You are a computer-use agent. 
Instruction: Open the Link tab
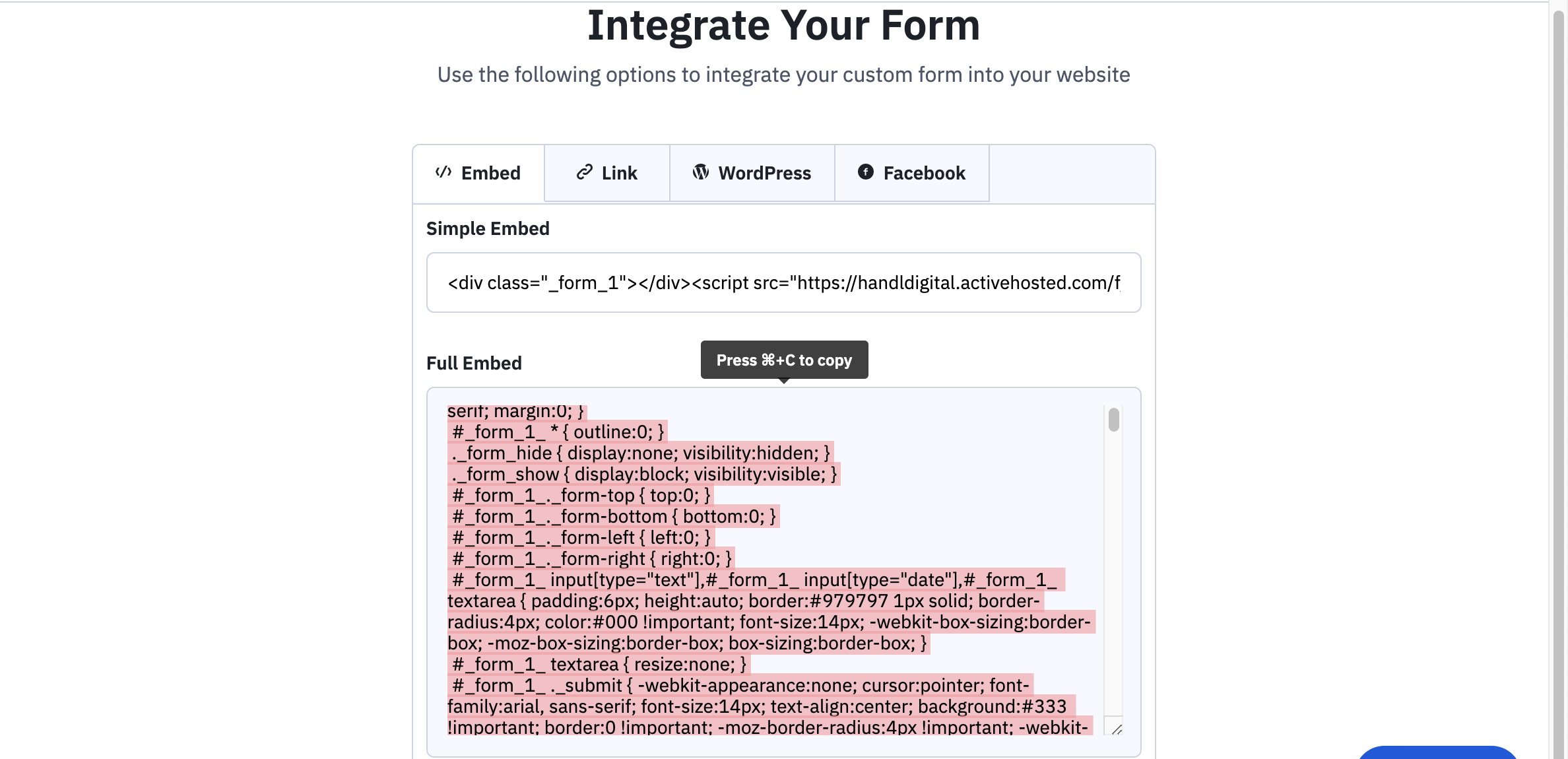[x=607, y=174]
